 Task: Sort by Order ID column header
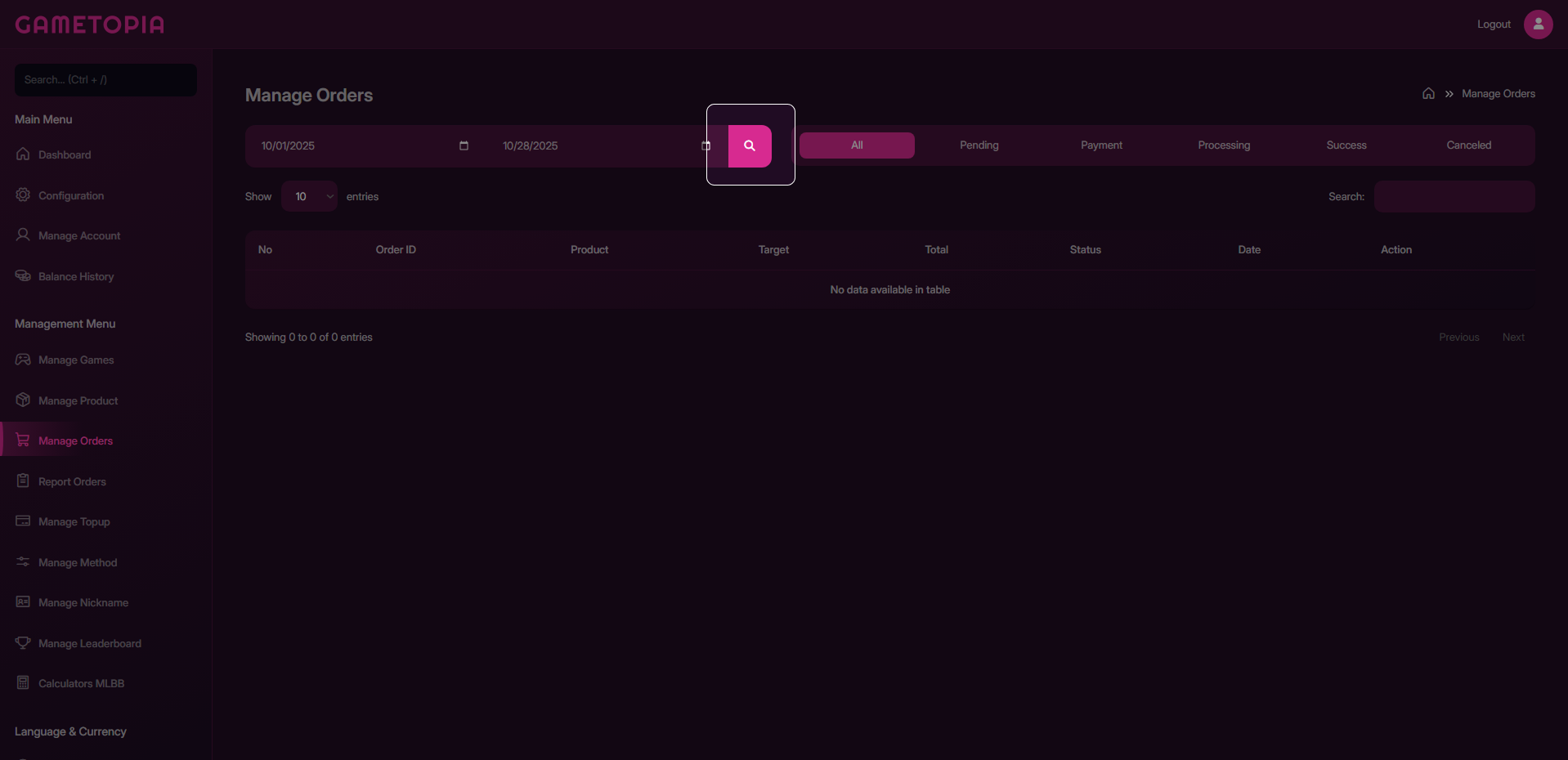396,250
